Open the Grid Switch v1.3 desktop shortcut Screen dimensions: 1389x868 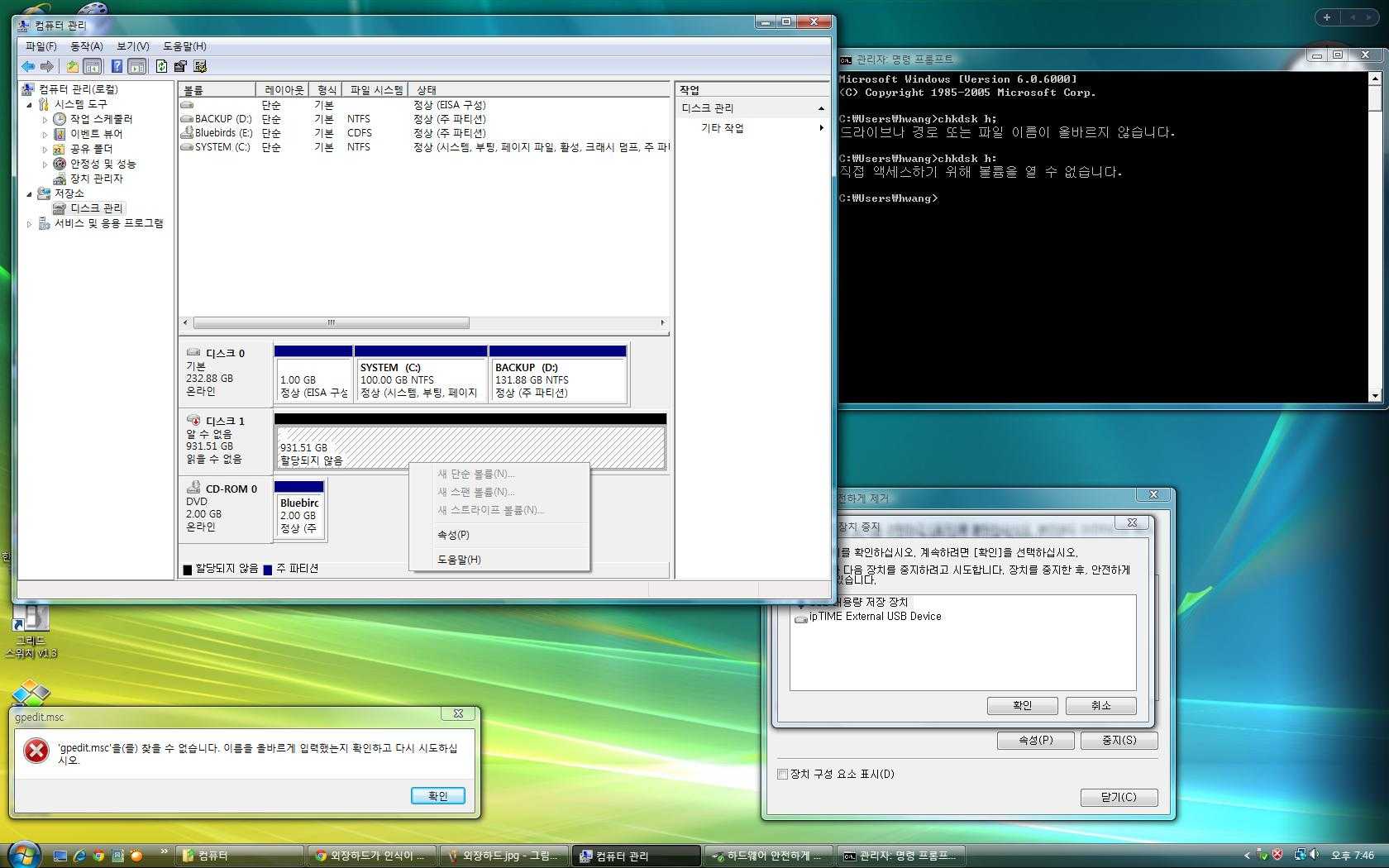(x=31, y=632)
